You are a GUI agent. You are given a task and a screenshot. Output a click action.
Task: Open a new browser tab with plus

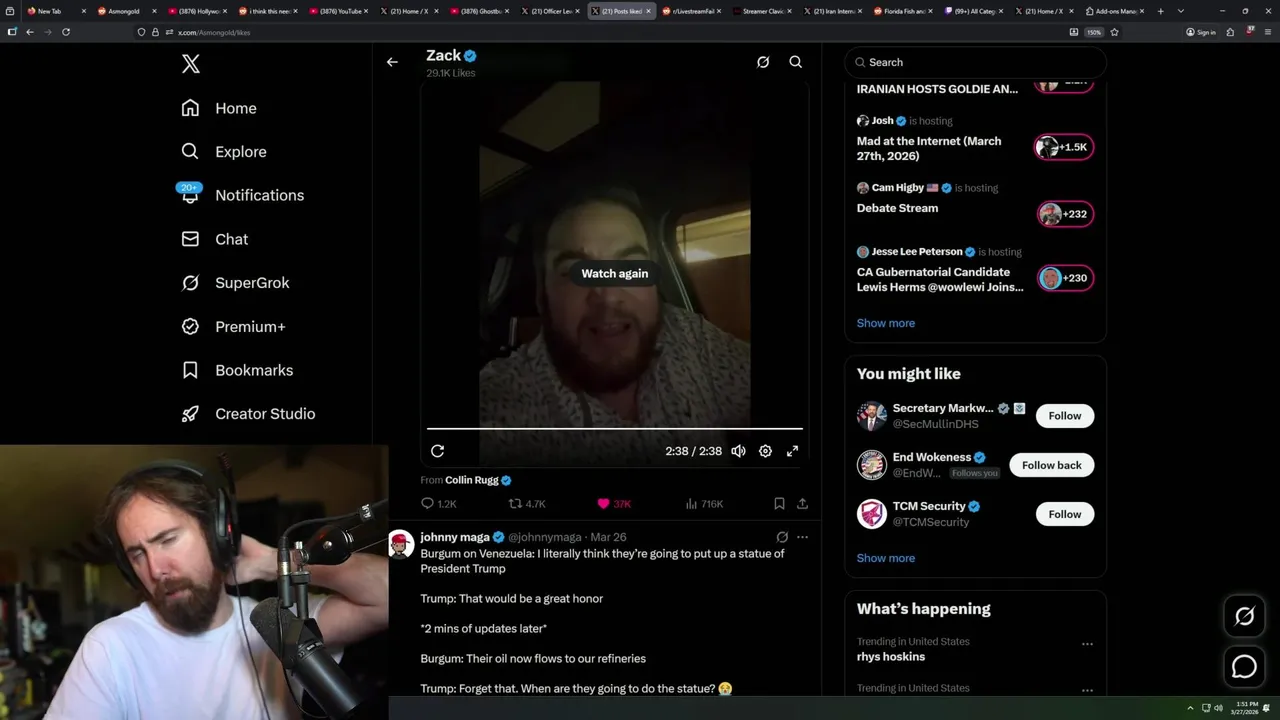coord(1161,11)
